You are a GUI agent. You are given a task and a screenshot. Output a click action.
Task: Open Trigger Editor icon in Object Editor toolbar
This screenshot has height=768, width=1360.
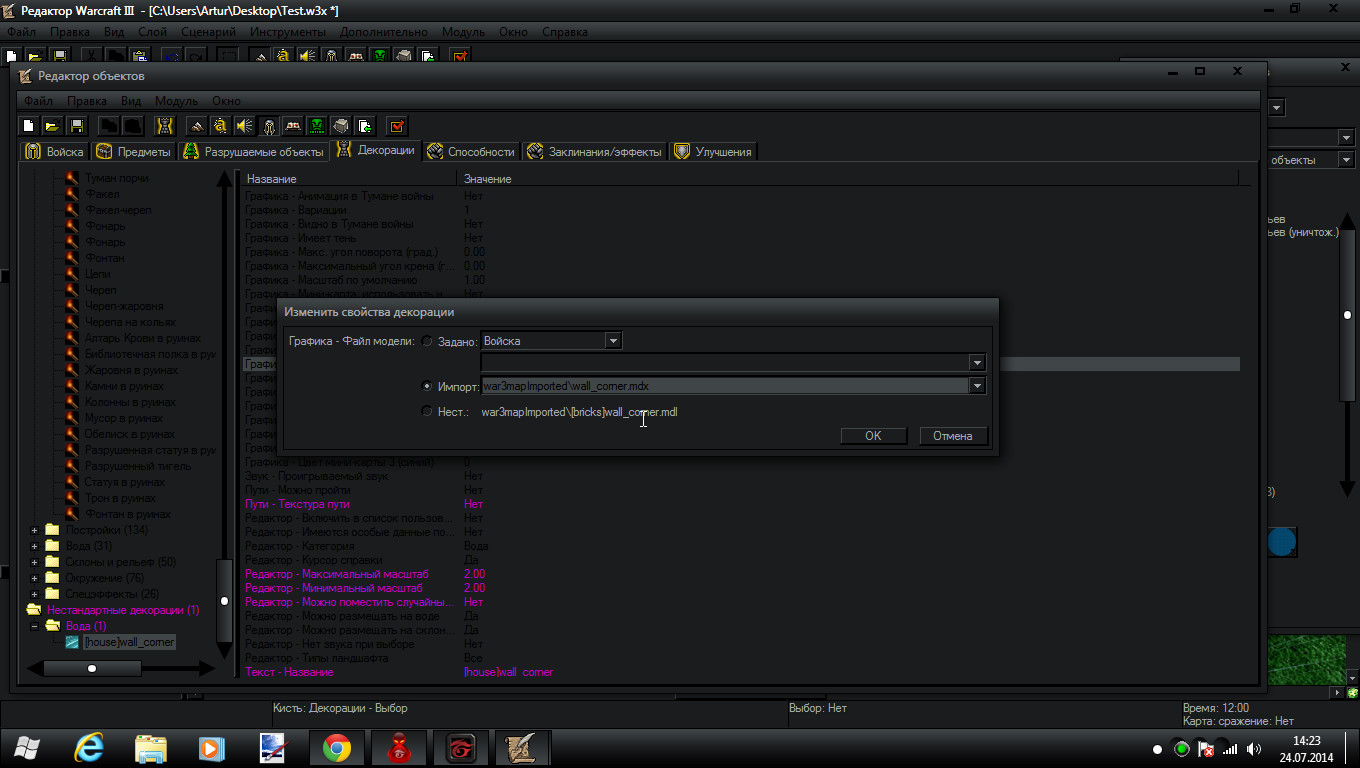point(221,126)
